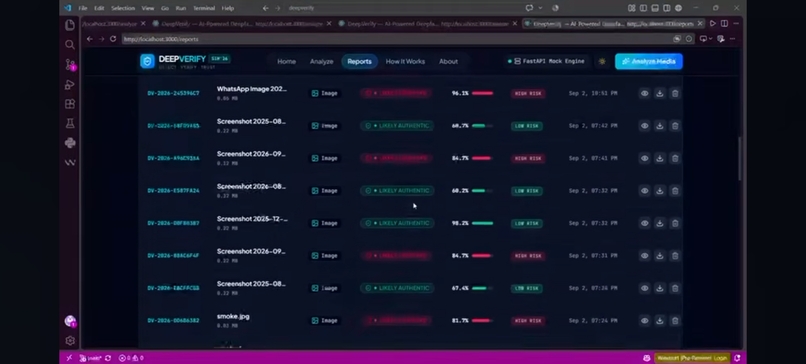806x364 pixels.
Task: Toggle the sun light-theme icon
Action: 602,61
